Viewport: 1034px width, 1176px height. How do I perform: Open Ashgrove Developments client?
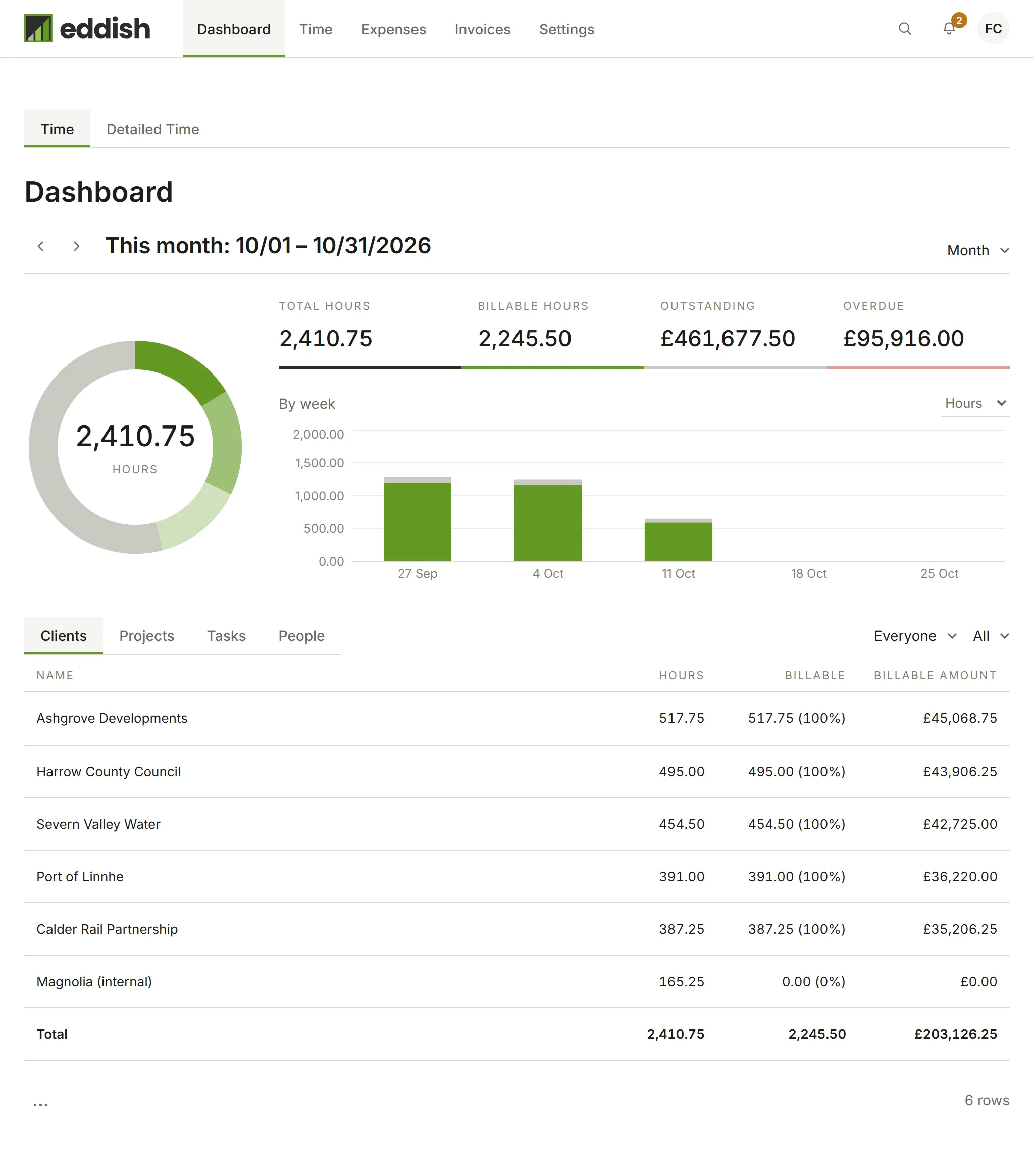[x=112, y=718]
